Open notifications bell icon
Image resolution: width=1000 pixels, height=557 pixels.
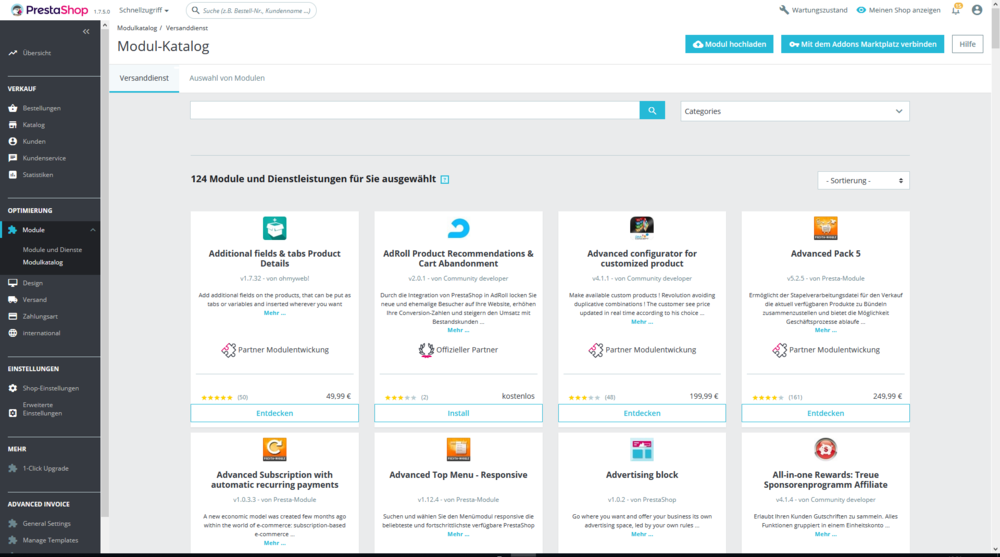[956, 10]
